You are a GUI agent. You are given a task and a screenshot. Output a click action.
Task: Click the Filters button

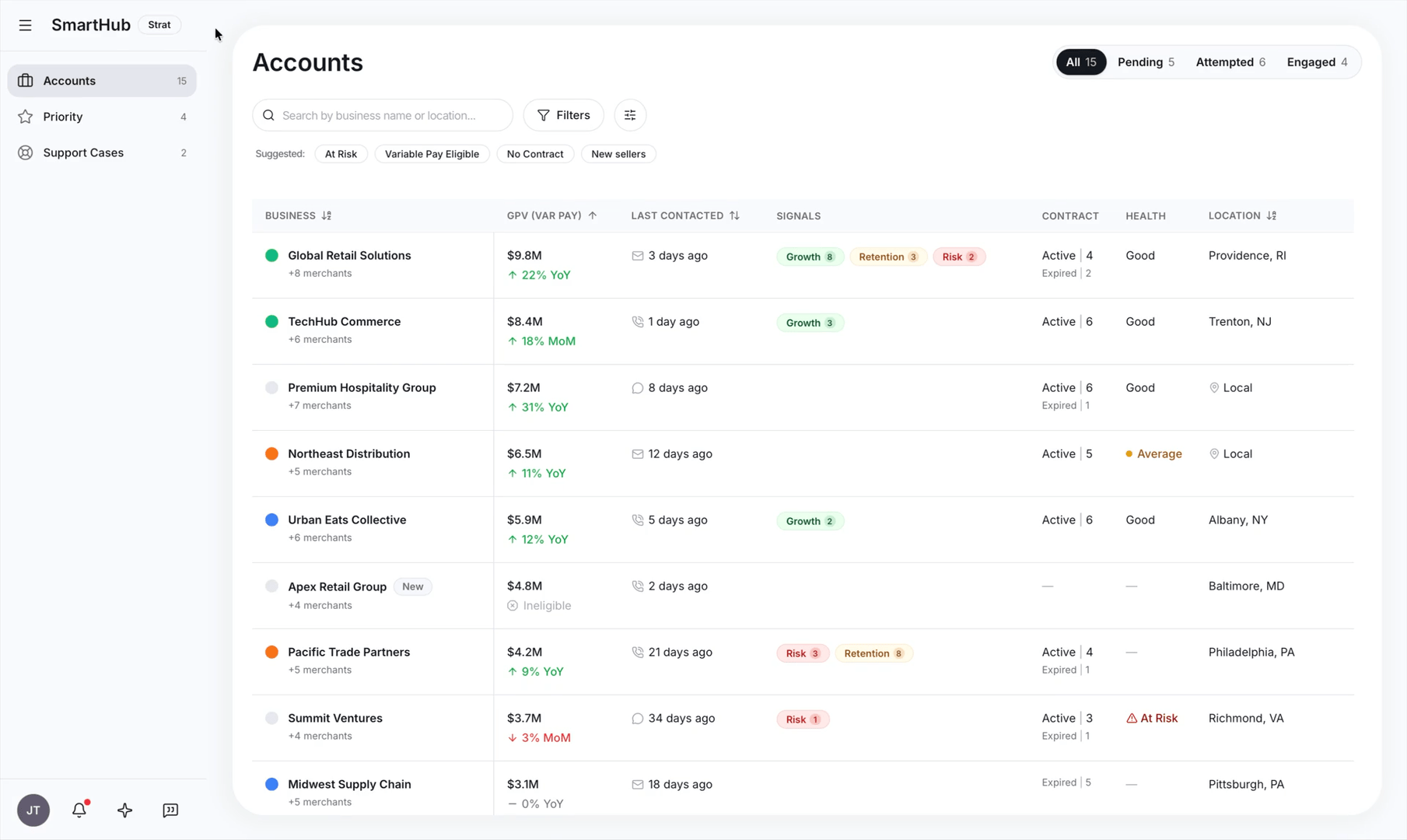[x=563, y=114]
